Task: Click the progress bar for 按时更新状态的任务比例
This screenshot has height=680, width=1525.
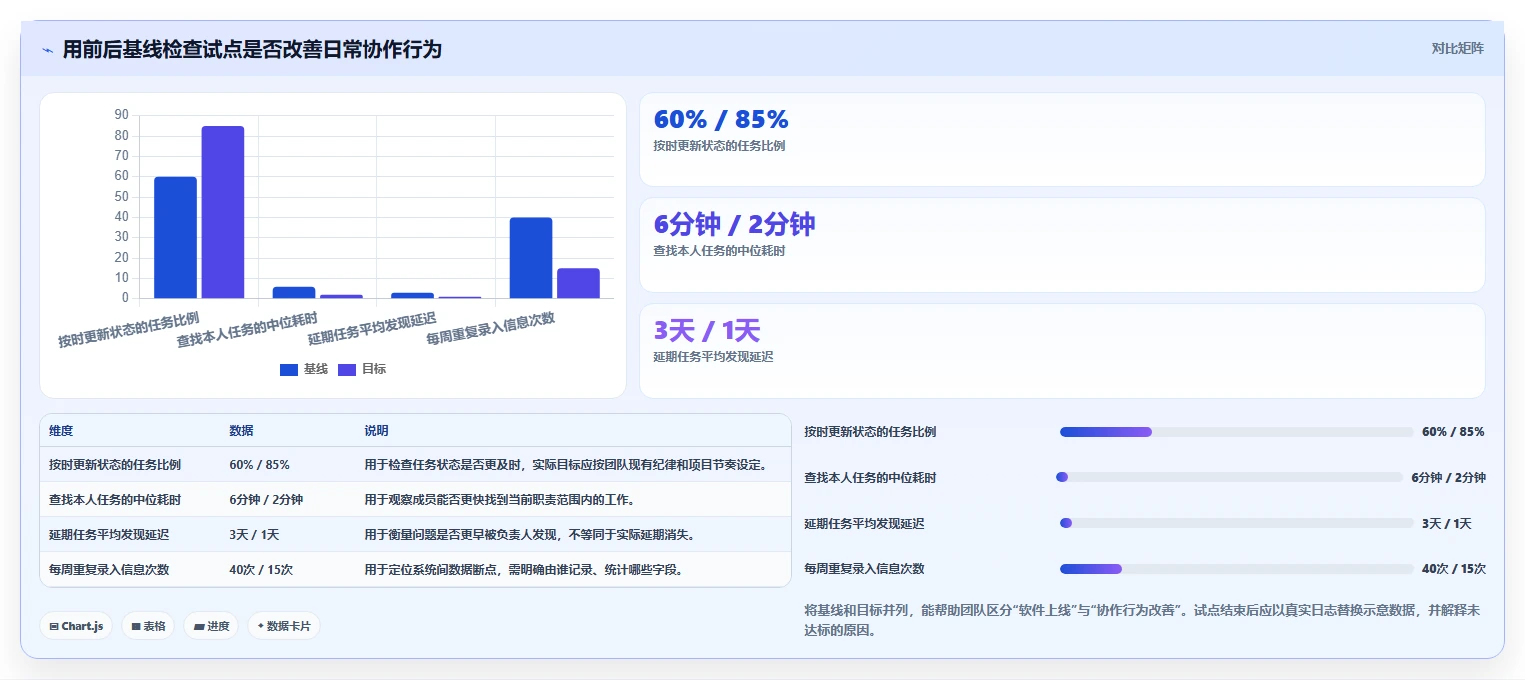Action: tap(1236, 432)
